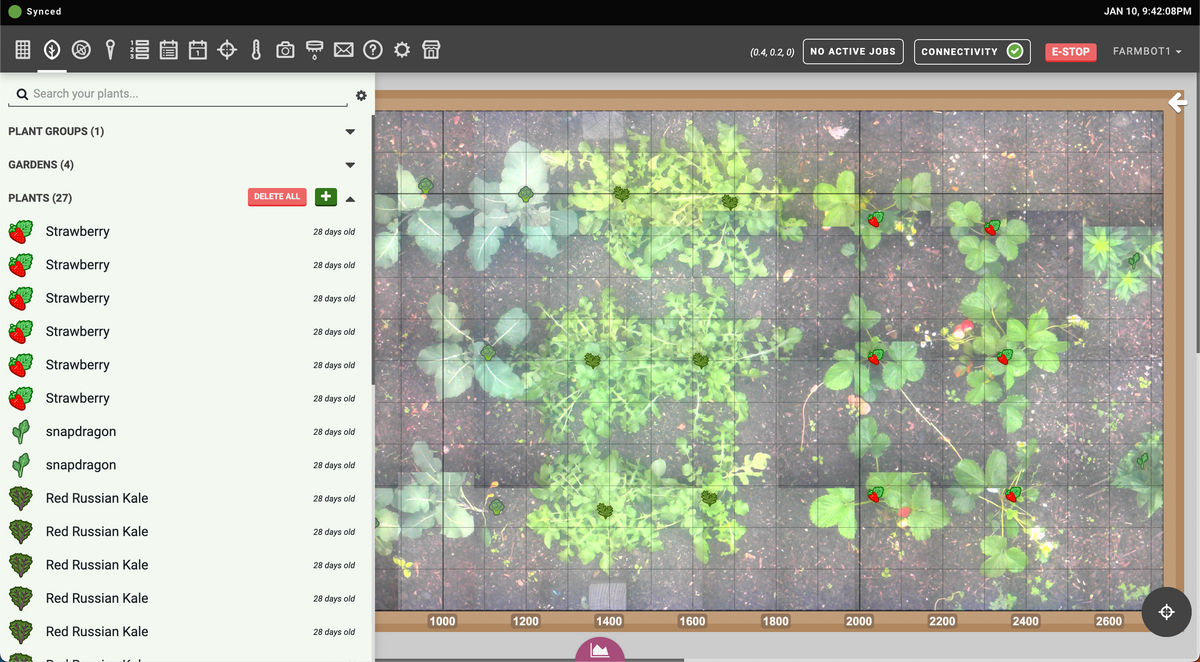The image size is (1200, 662).
Task: Open the Sequences panel
Action: pos(139,48)
